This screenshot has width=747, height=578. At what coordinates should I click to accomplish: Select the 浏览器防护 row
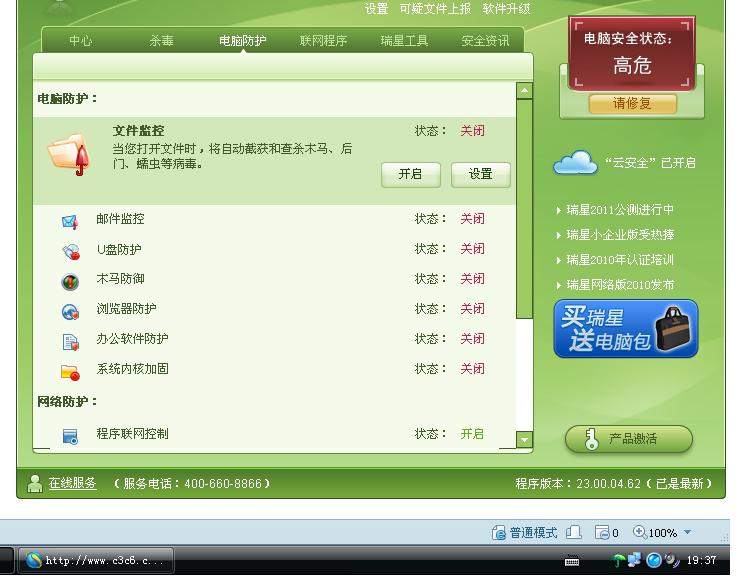point(274,309)
